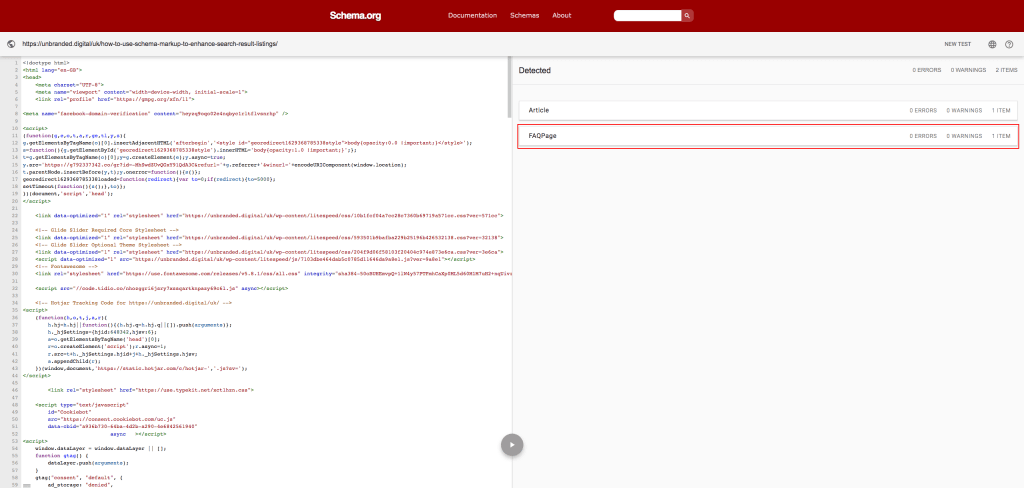Start a NEW TEST
The image size is (1024, 488).
[x=957, y=44]
